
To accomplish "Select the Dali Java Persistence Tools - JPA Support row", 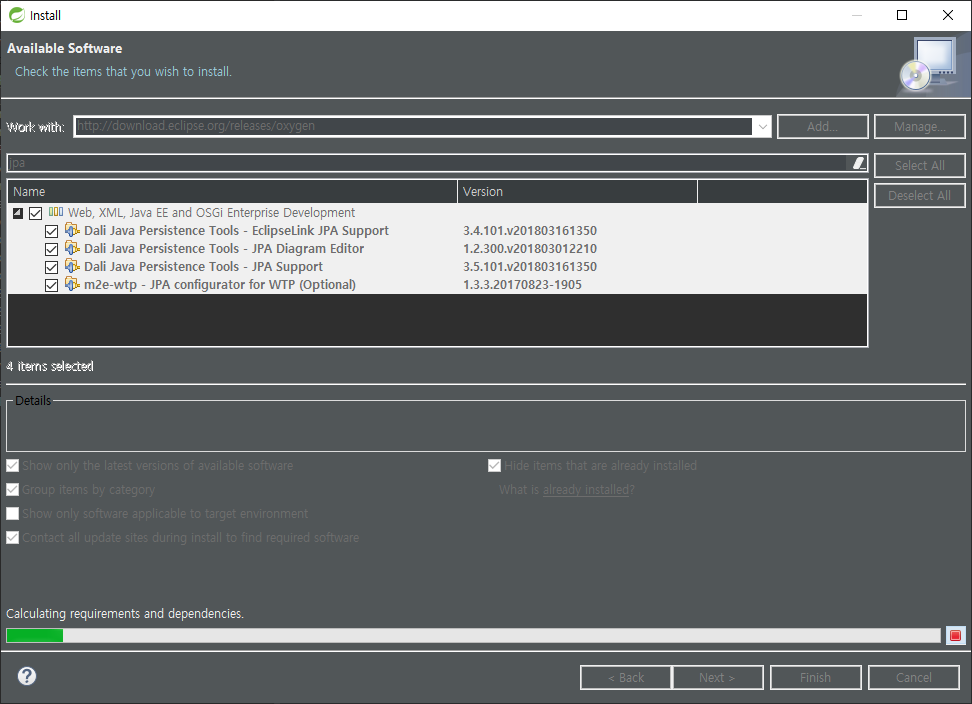I will tap(437, 266).
